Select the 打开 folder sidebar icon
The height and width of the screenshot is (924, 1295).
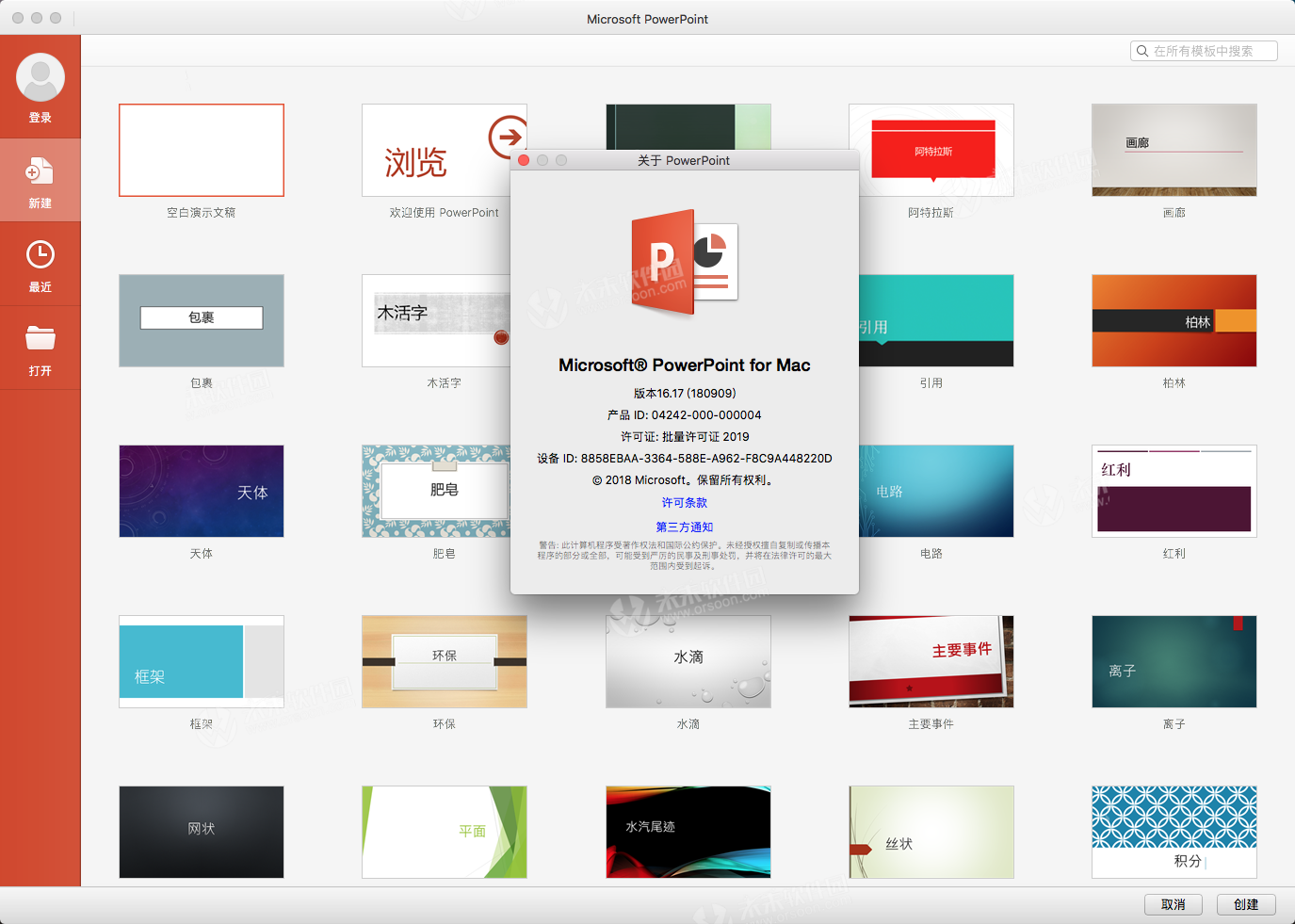40,336
